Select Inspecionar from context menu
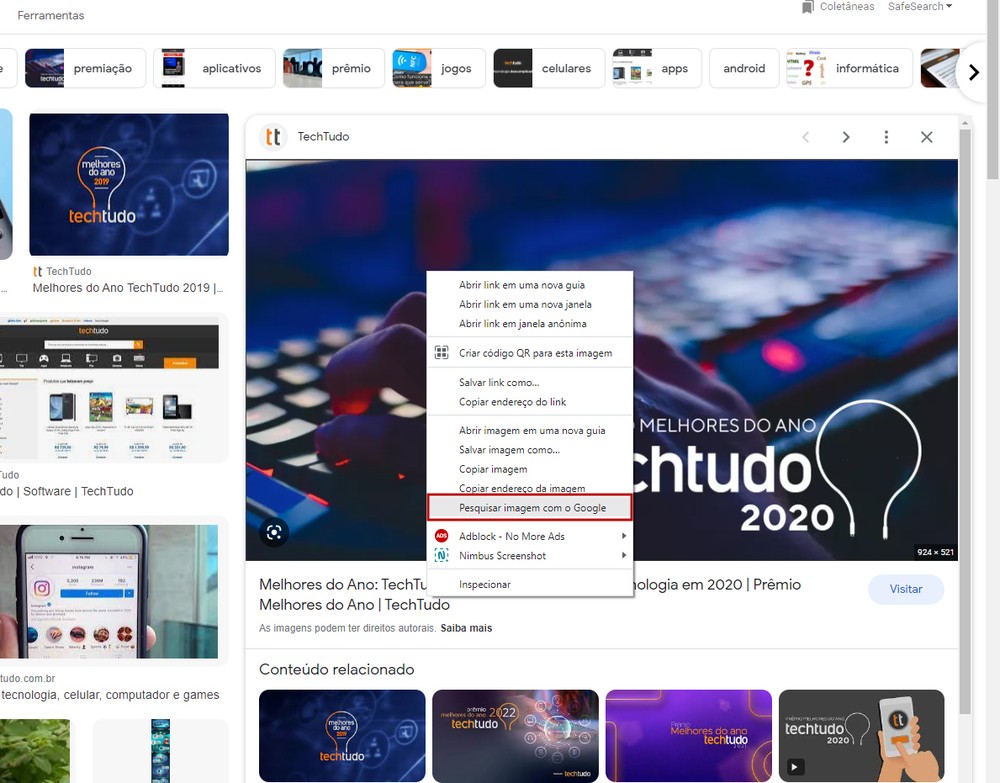The height and width of the screenshot is (783, 1000). (485, 584)
